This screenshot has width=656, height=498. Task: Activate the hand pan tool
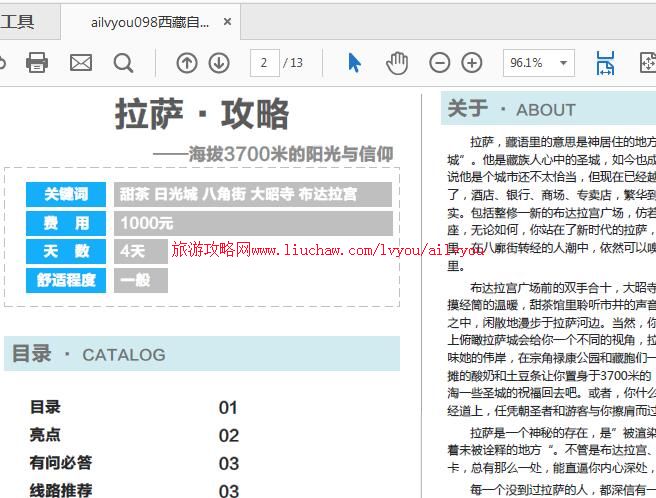(397, 63)
